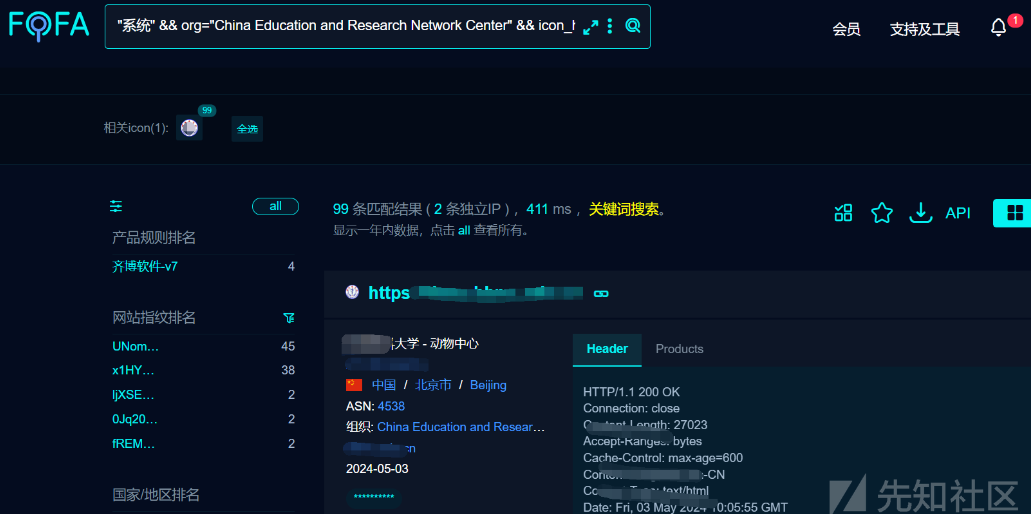Select the related icon thumbnail with 99 badge
1031x514 pixels.
coord(189,128)
